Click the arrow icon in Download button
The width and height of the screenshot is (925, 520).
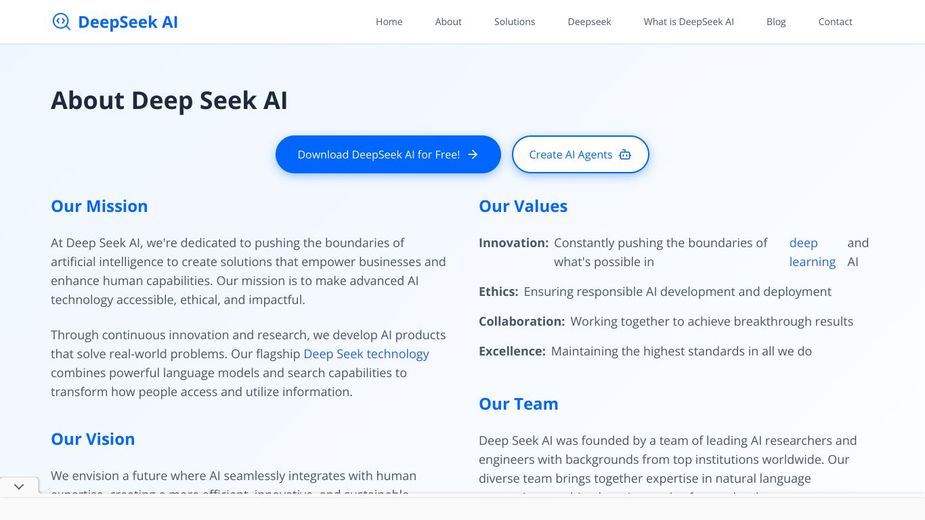coord(473,155)
